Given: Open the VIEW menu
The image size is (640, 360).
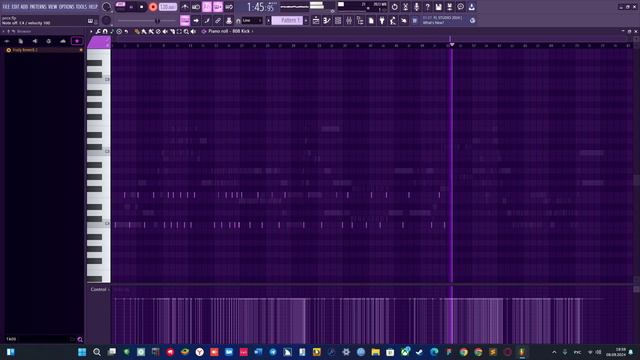Looking at the screenshot, I should pyautogui.click(x=53, y=7).
